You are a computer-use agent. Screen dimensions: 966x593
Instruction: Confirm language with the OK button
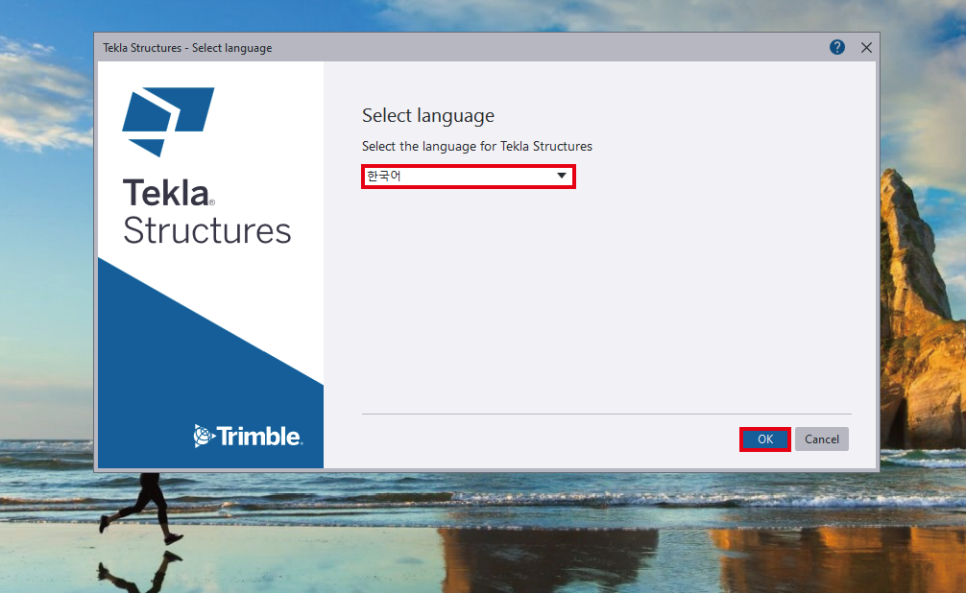pos(765,439)
